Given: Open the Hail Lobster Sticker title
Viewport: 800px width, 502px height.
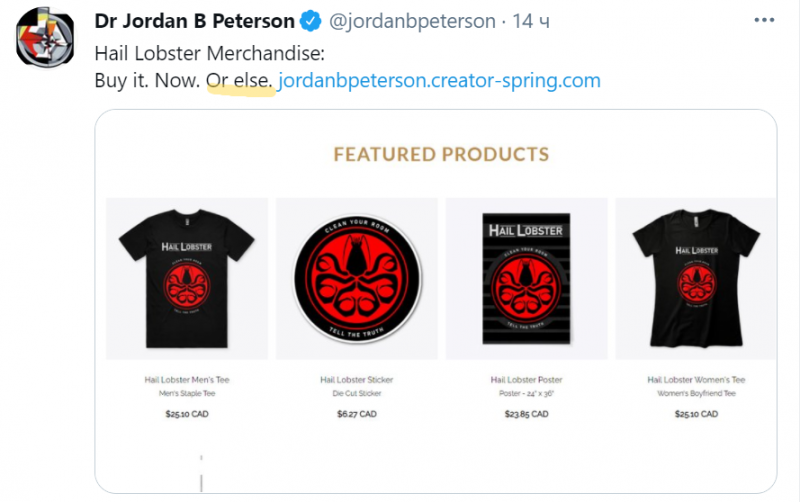Looking at the screenshot, I should [356, 380].
